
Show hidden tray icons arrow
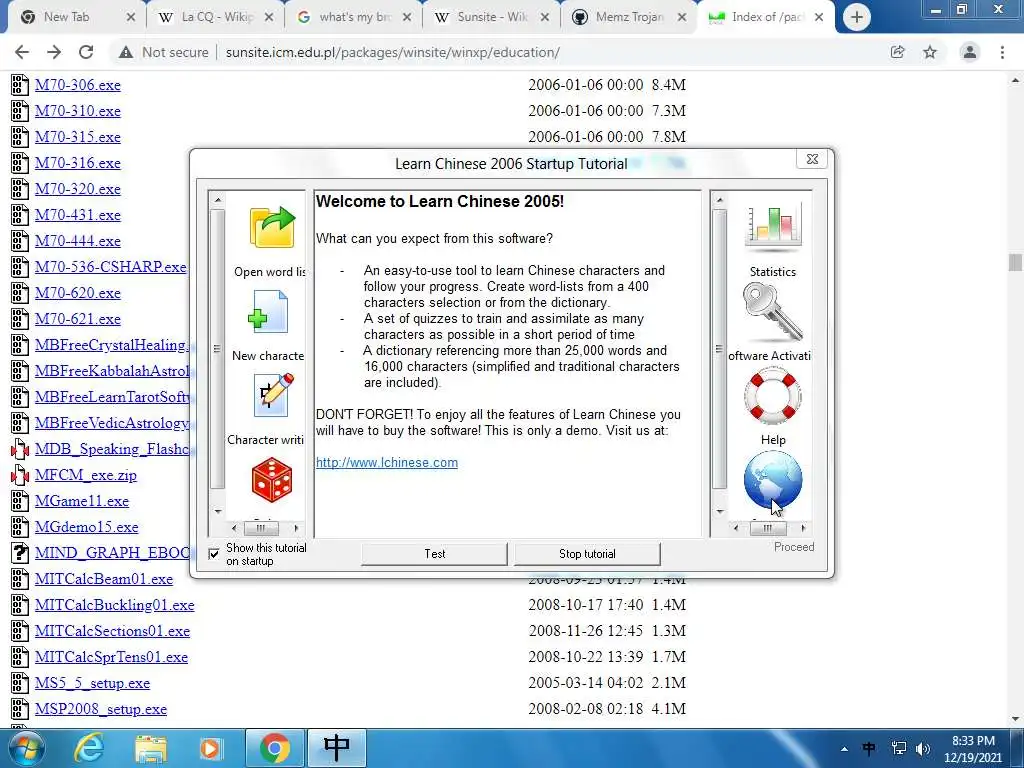(844, 749)
